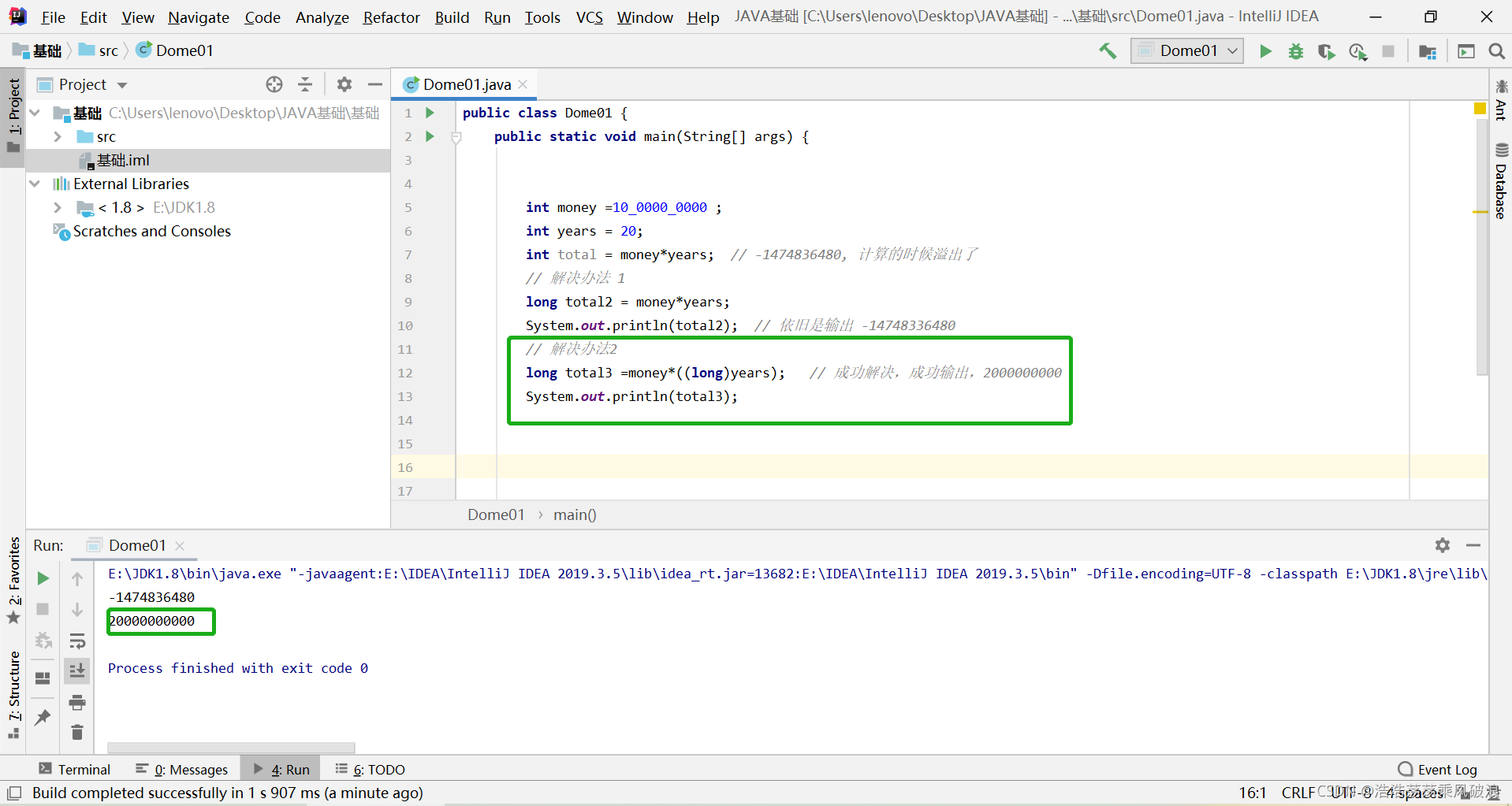Toggle the 2: Favorites side tool button
Image resolution: width=1512 pixels, height=806 pixels.
(x=13, y=581)
